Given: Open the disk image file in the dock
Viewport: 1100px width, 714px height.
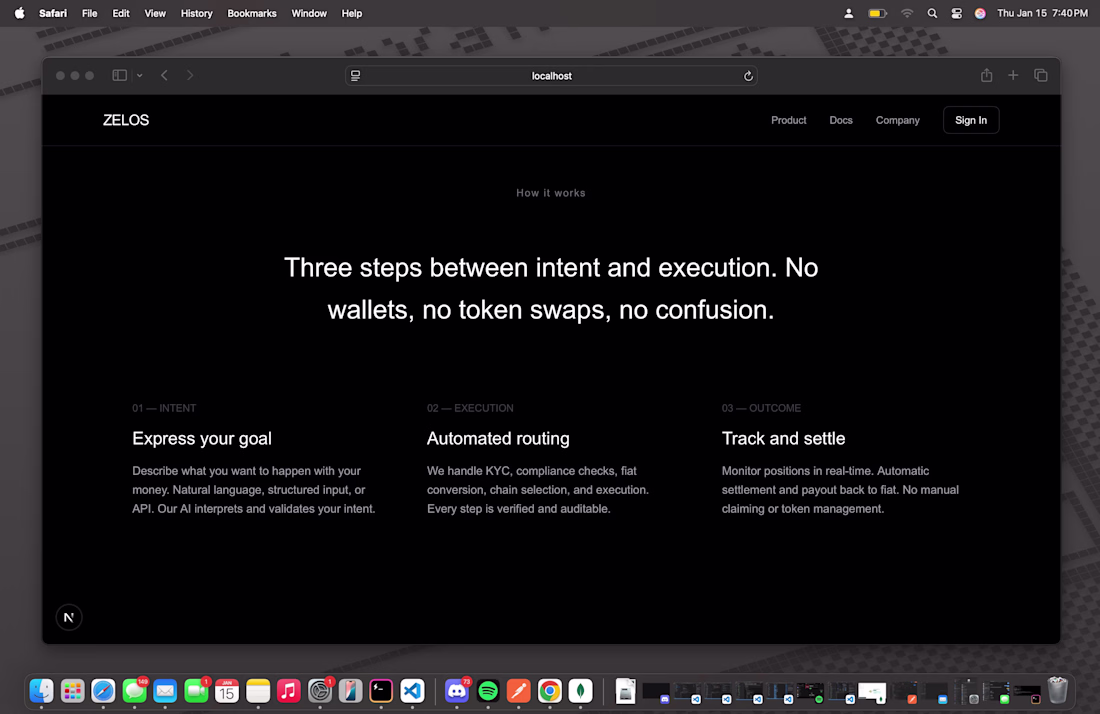Looking at the screenshot, I should [625, 691].
